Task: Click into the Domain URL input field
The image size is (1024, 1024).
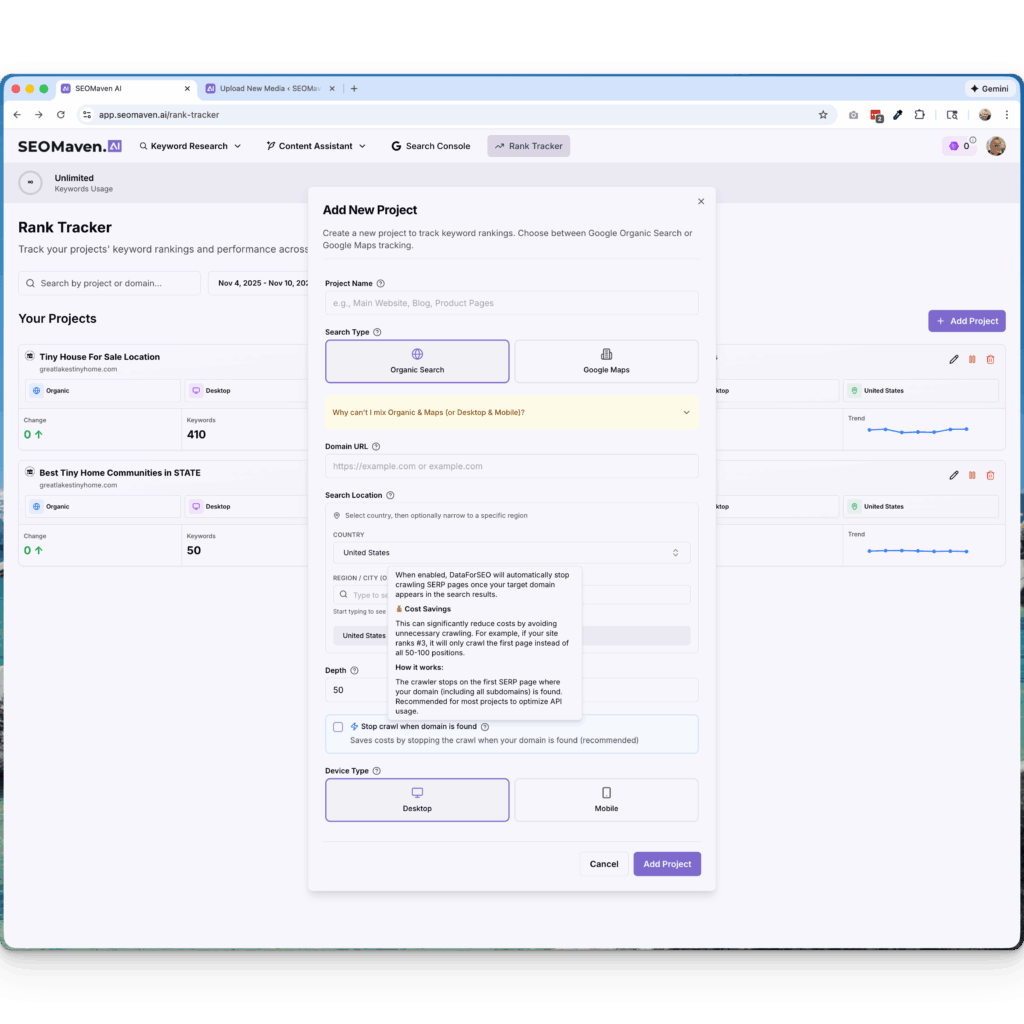Action: click(x=511, y=466)
